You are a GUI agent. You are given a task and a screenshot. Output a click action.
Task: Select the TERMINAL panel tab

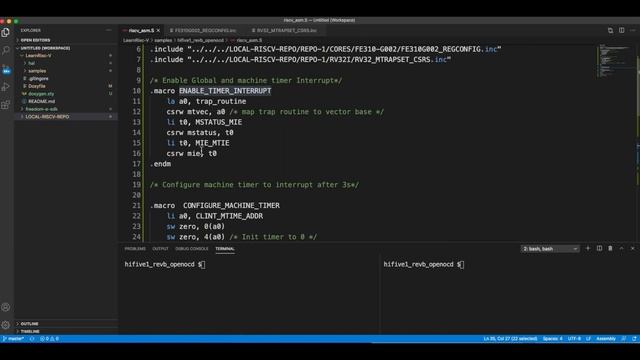225,249
